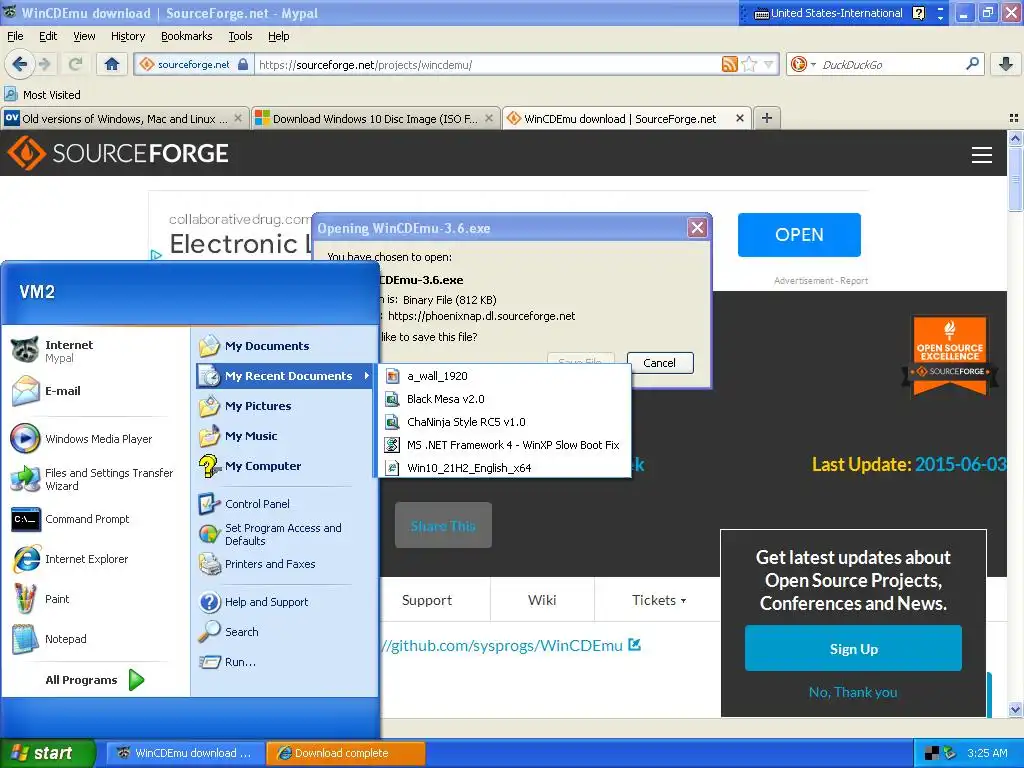Reload the page with the refresh icon
1024x768 pixels.
click(x=76, y=64)
